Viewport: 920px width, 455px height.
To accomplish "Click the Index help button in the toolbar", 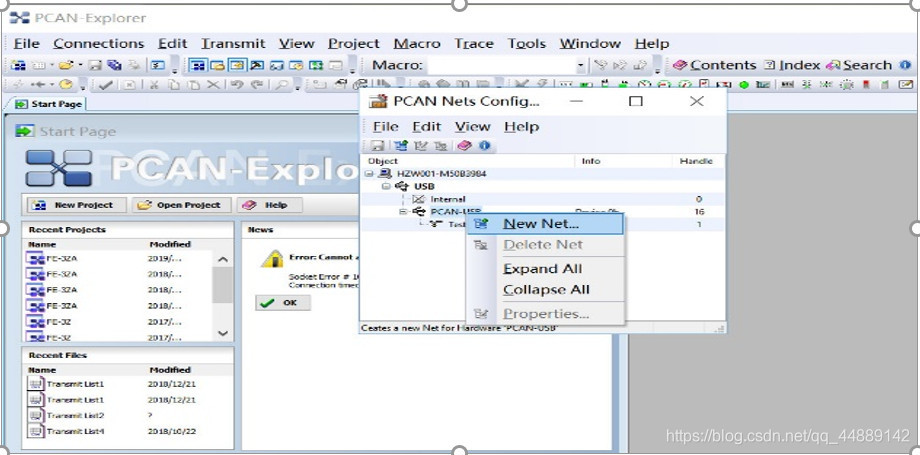I will 792,65.
